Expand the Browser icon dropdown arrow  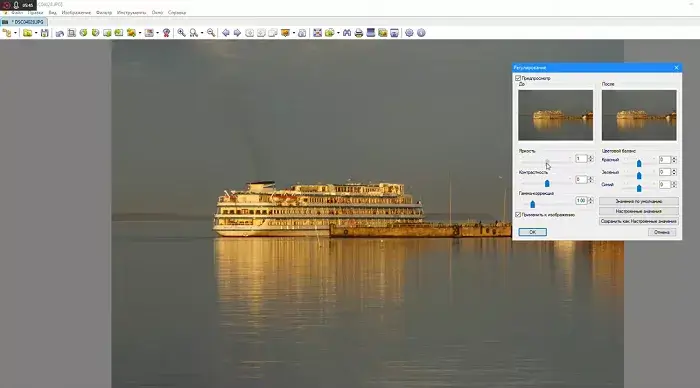(x=15, y=33)
